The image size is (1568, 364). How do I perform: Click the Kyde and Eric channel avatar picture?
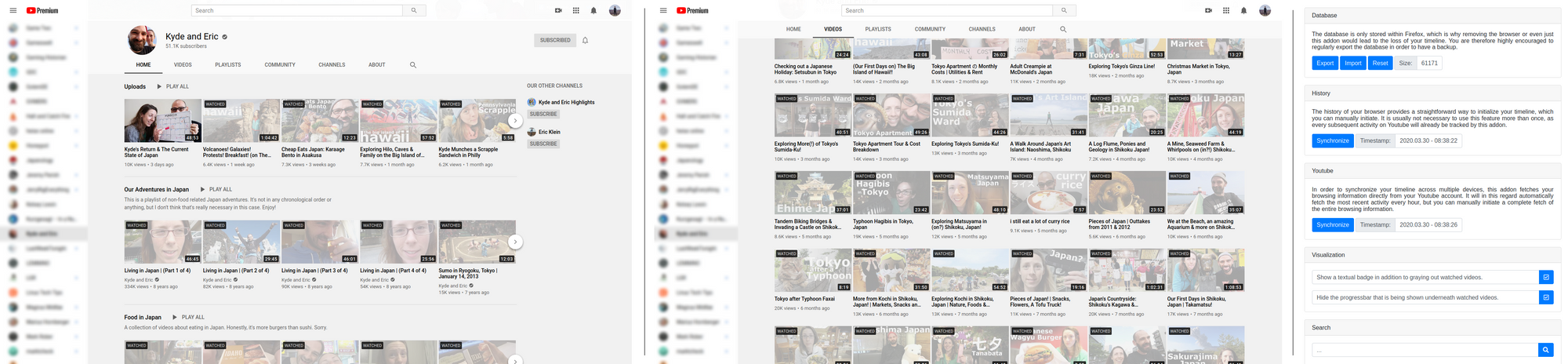142,40
